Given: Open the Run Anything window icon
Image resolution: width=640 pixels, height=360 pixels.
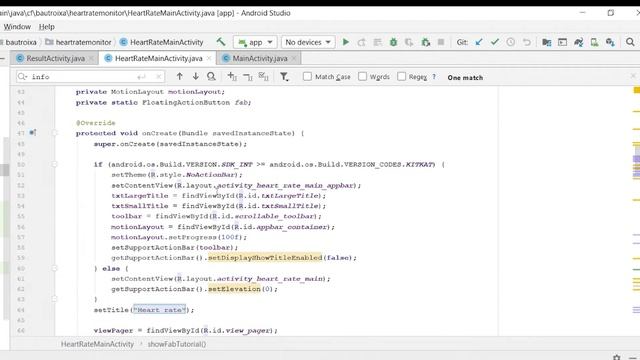Looking at the screenshot, I should click(562, 42).
